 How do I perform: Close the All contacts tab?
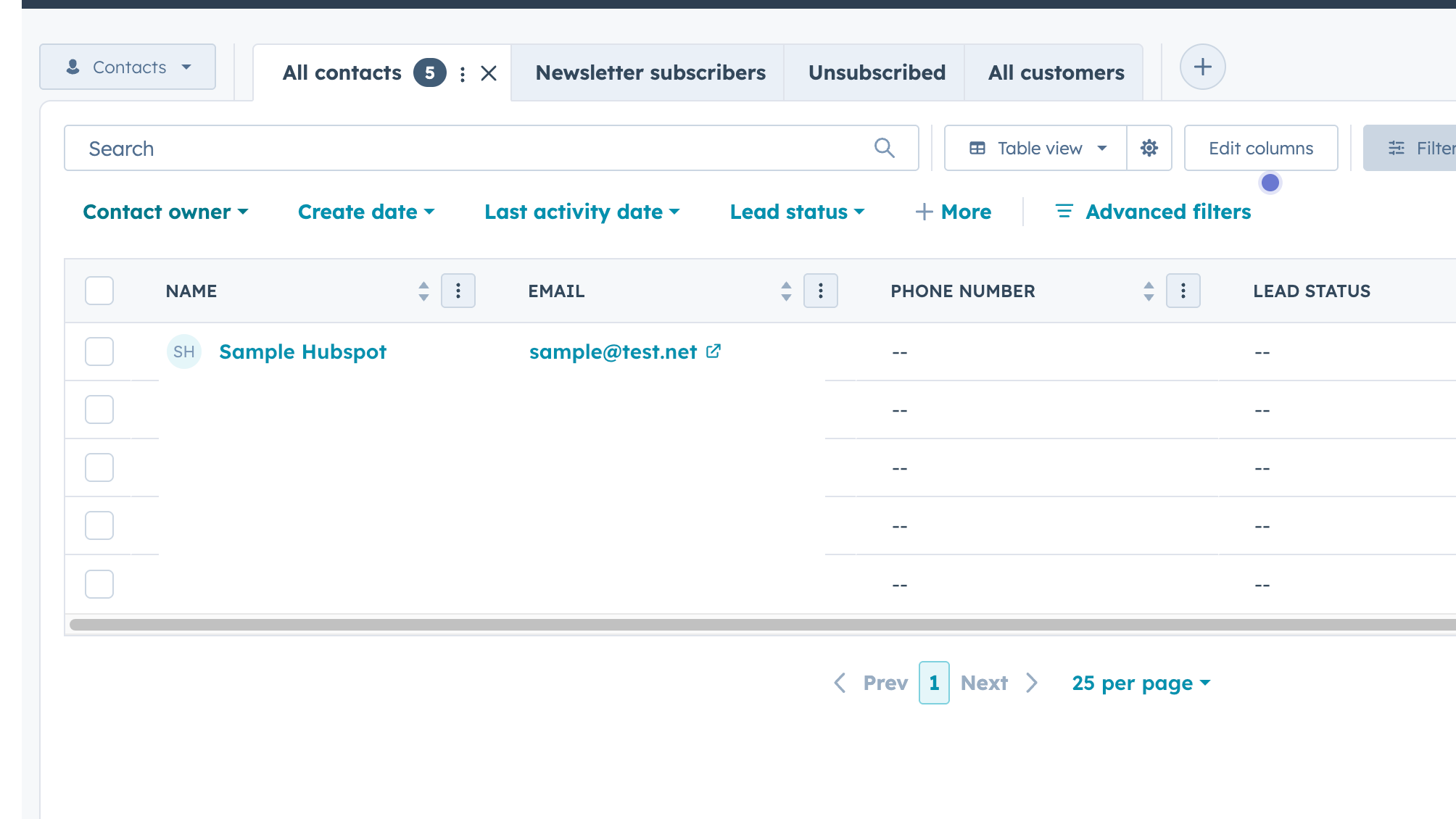[x=489, y=73]
